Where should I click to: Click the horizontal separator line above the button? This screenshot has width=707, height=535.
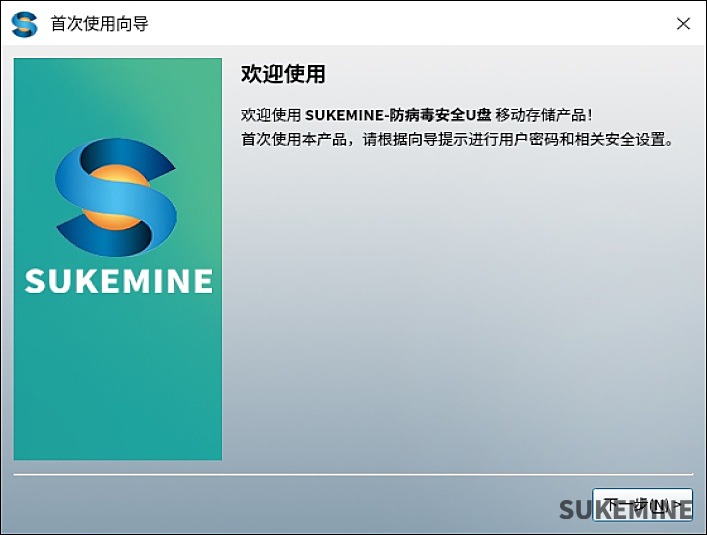350,475
